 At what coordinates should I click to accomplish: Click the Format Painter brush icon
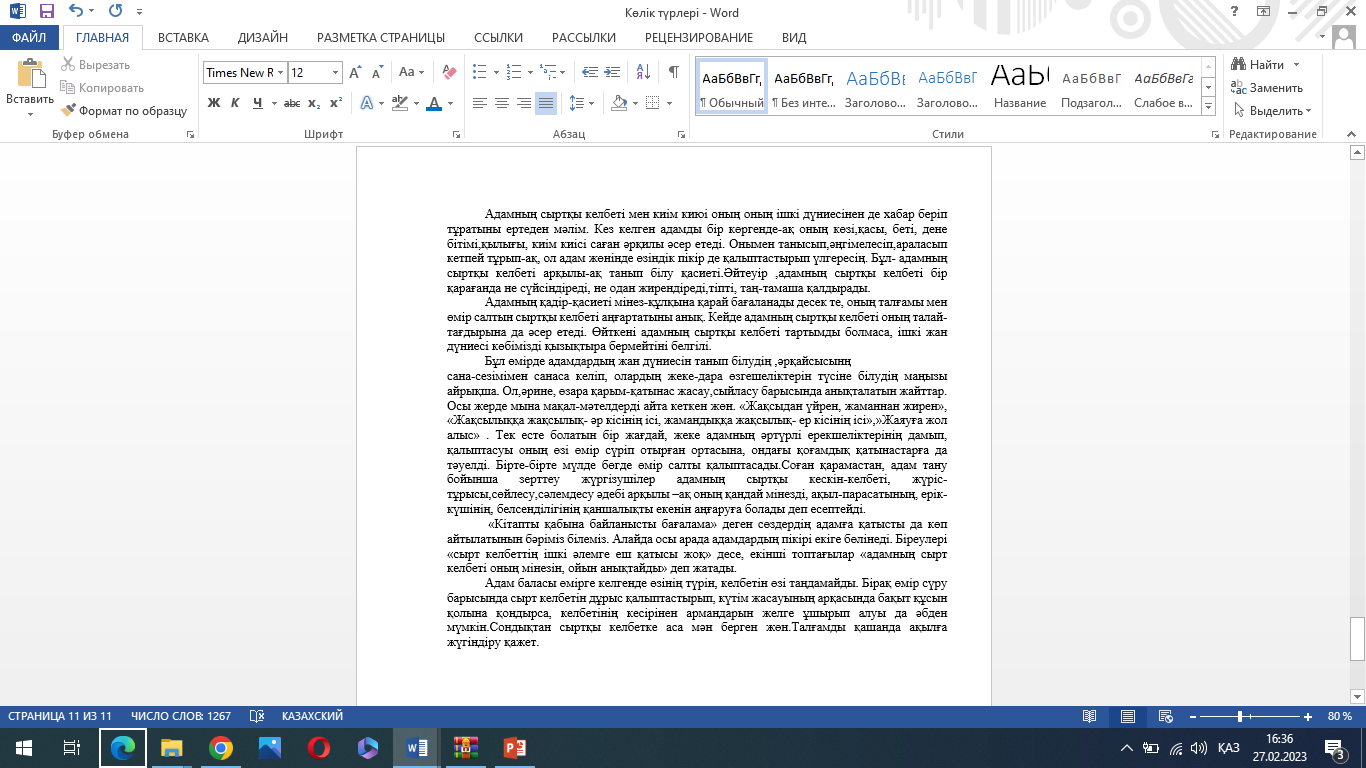pos(69,111)
